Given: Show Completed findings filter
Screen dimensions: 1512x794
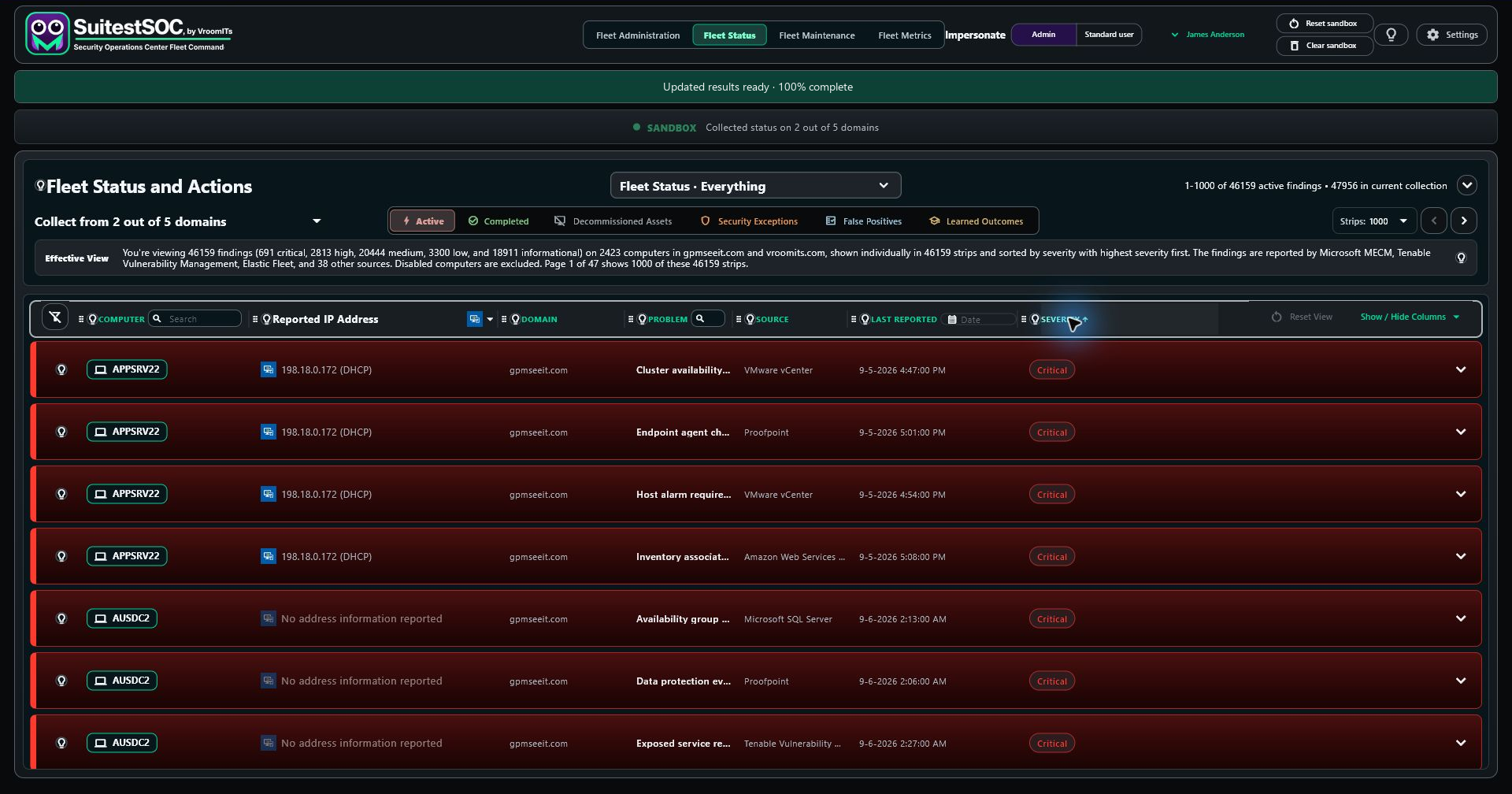Looking at the screenshot, I should [498, 221].
